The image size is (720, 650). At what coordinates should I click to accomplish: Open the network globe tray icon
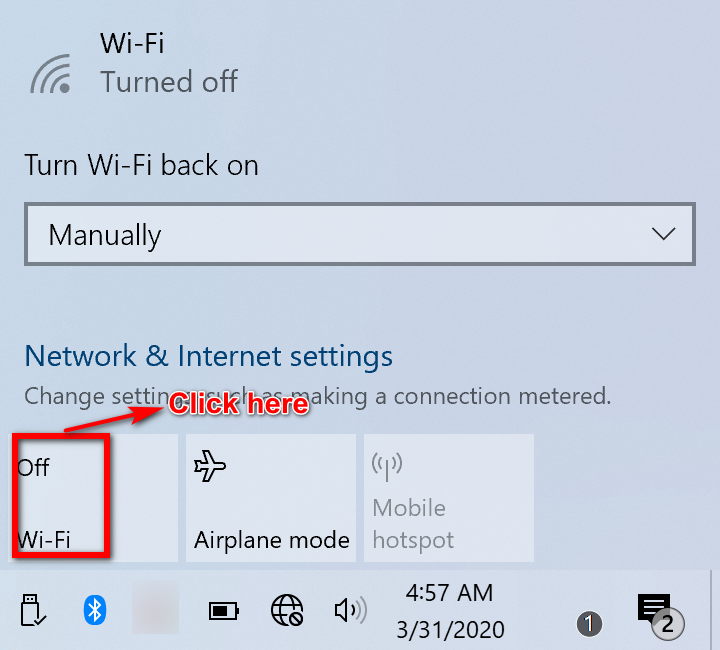pyautogui.click(x=287, y=610)
